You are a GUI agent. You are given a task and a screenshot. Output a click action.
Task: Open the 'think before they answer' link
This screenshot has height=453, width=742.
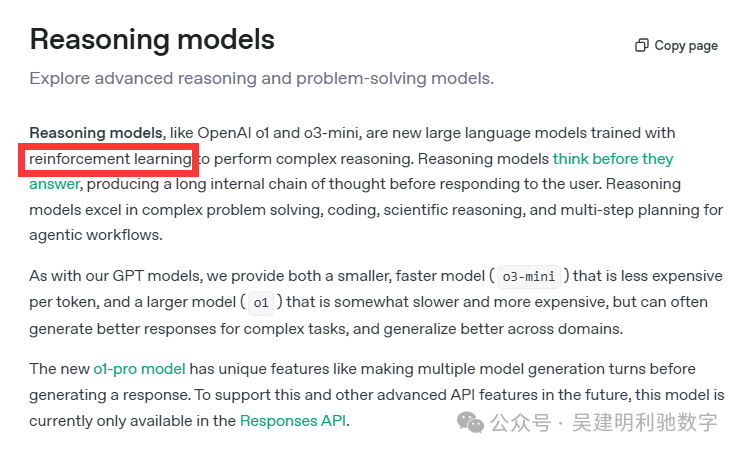pyautogui.click(x=612, y=159)
